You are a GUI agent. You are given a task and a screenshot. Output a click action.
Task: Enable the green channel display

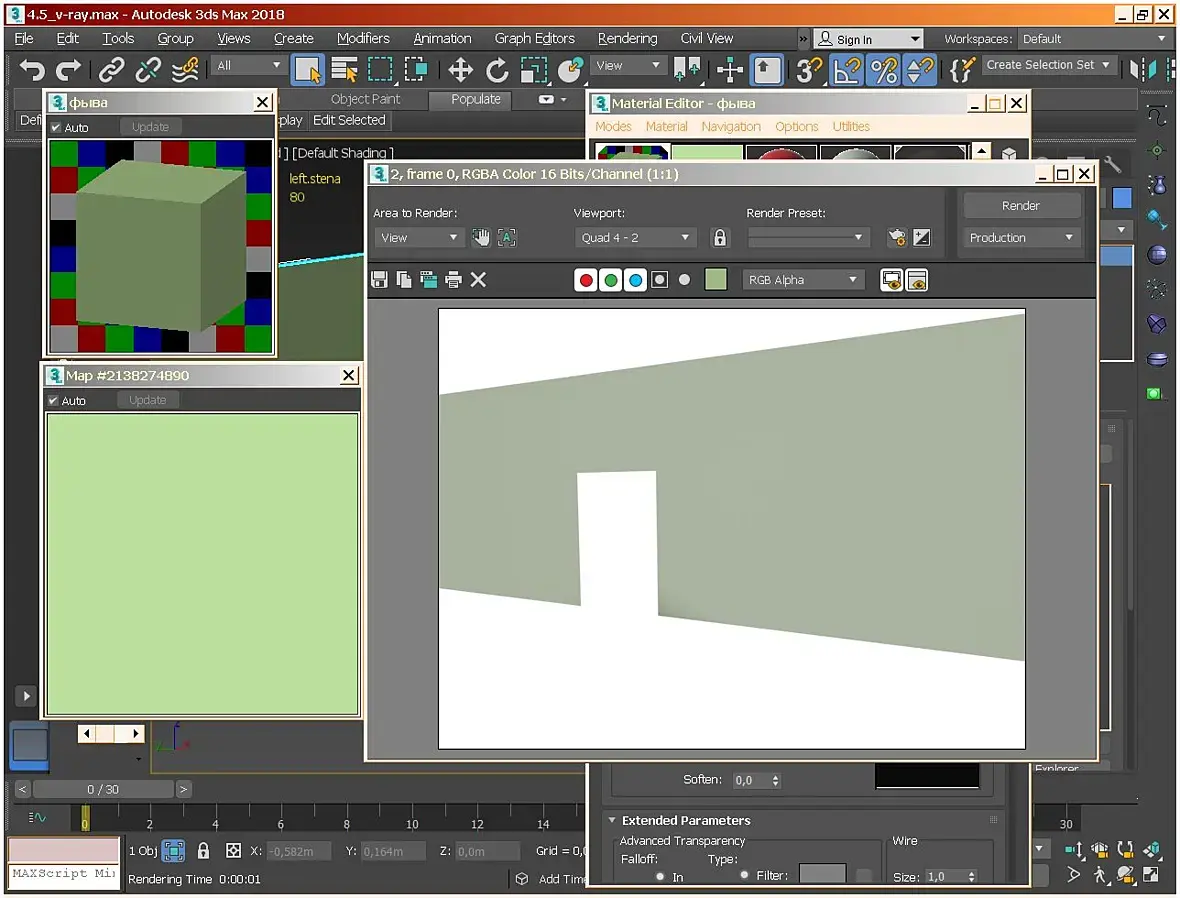[x=611, y=280]
